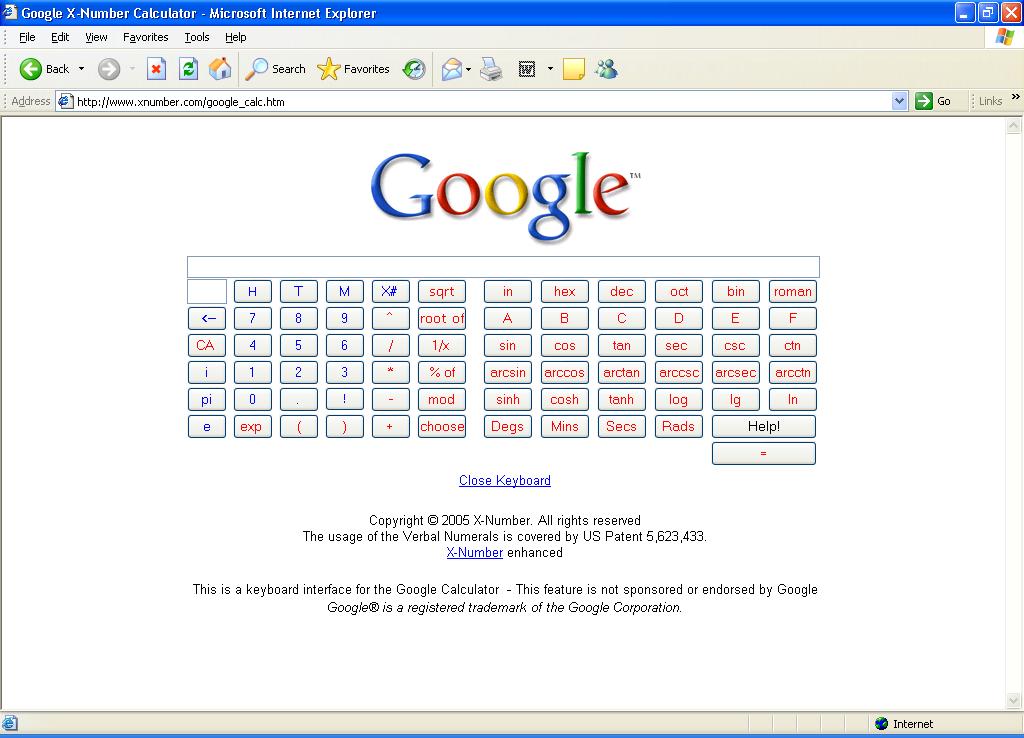
Task: Click the root of key
Action: tap(441, 319)
